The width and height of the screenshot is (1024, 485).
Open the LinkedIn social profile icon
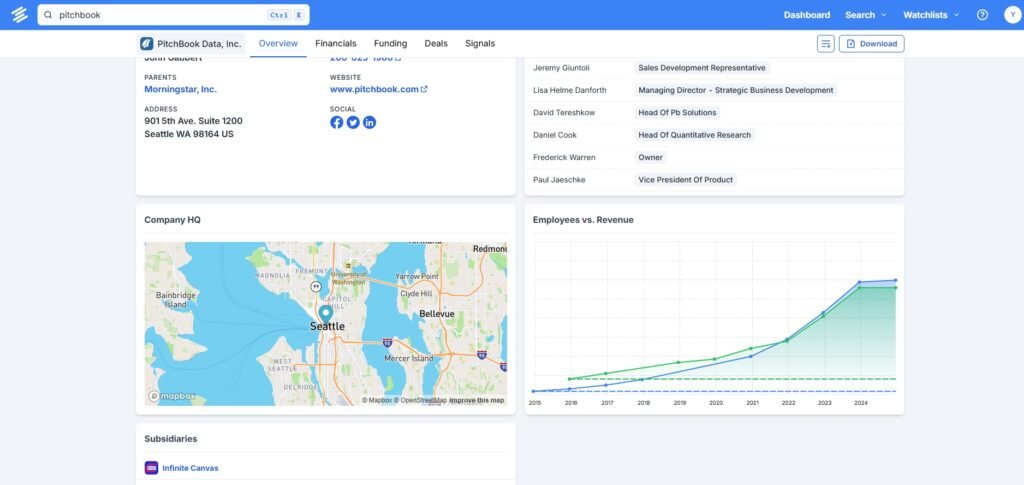369,122
